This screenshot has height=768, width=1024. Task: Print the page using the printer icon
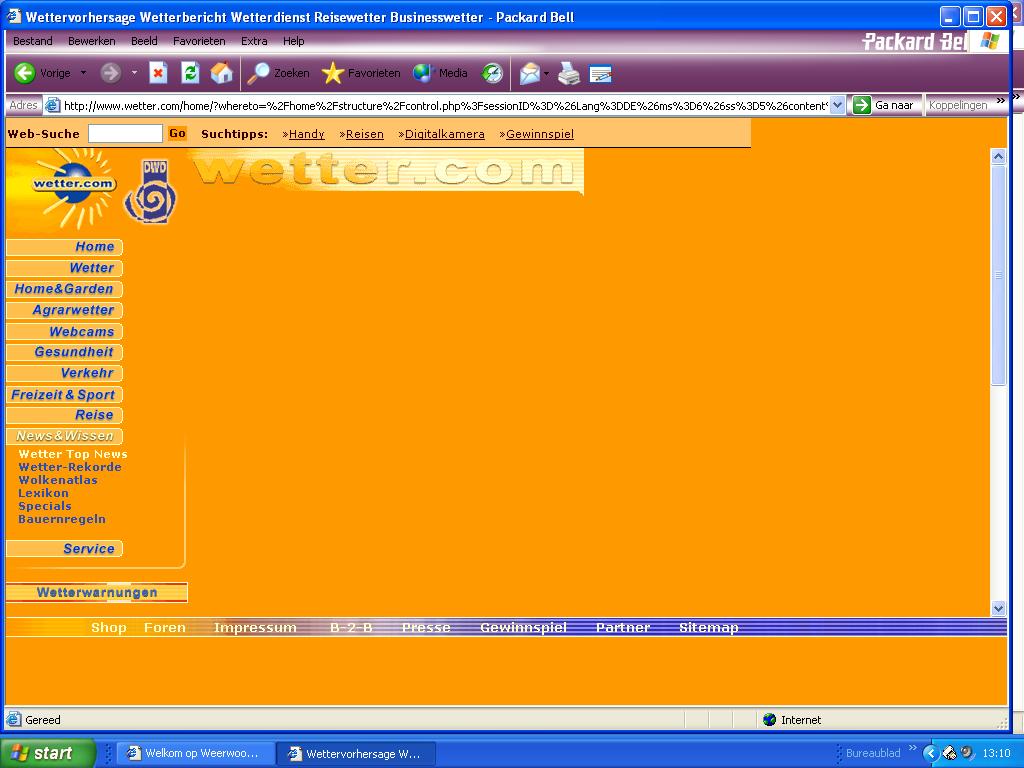coord(568,73)
